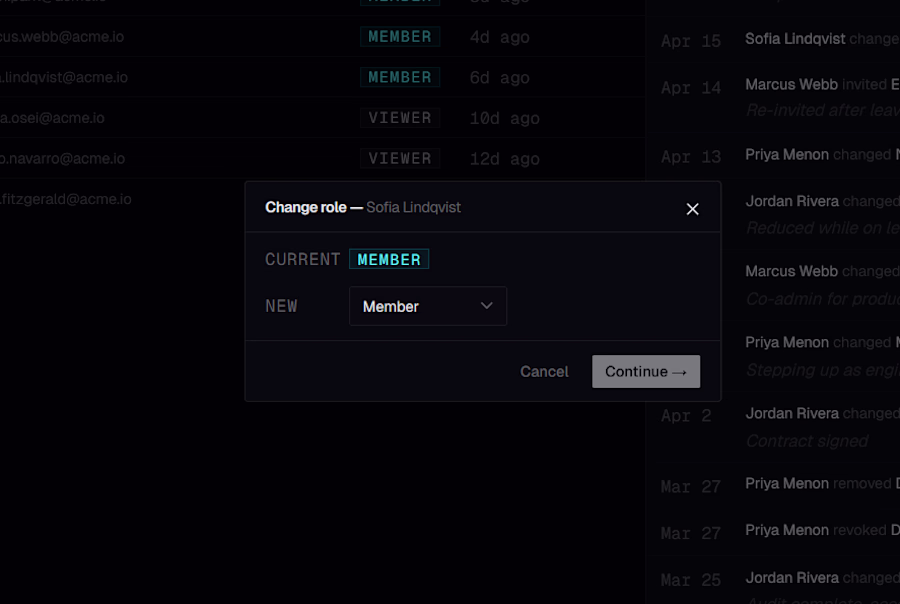Click the 'Co-admin for product' activity note

(820, 298)
